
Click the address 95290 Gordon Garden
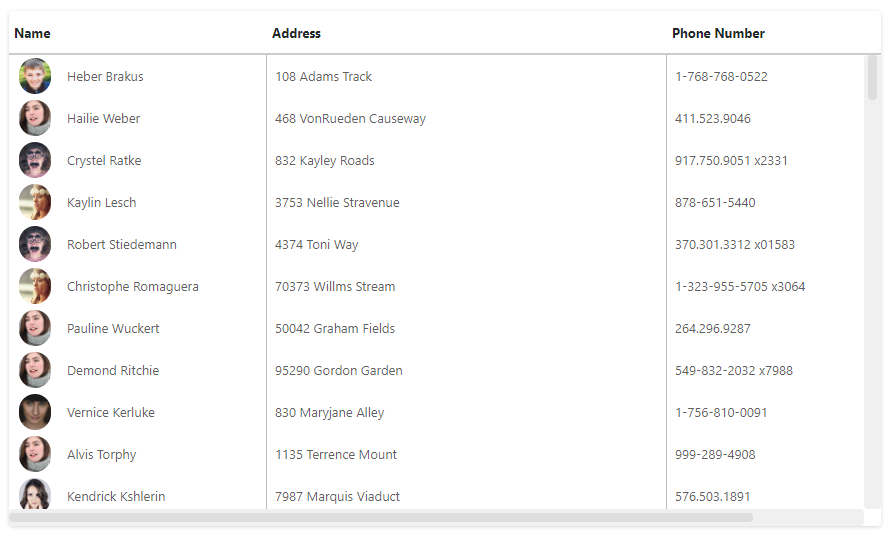coord(339,371)
